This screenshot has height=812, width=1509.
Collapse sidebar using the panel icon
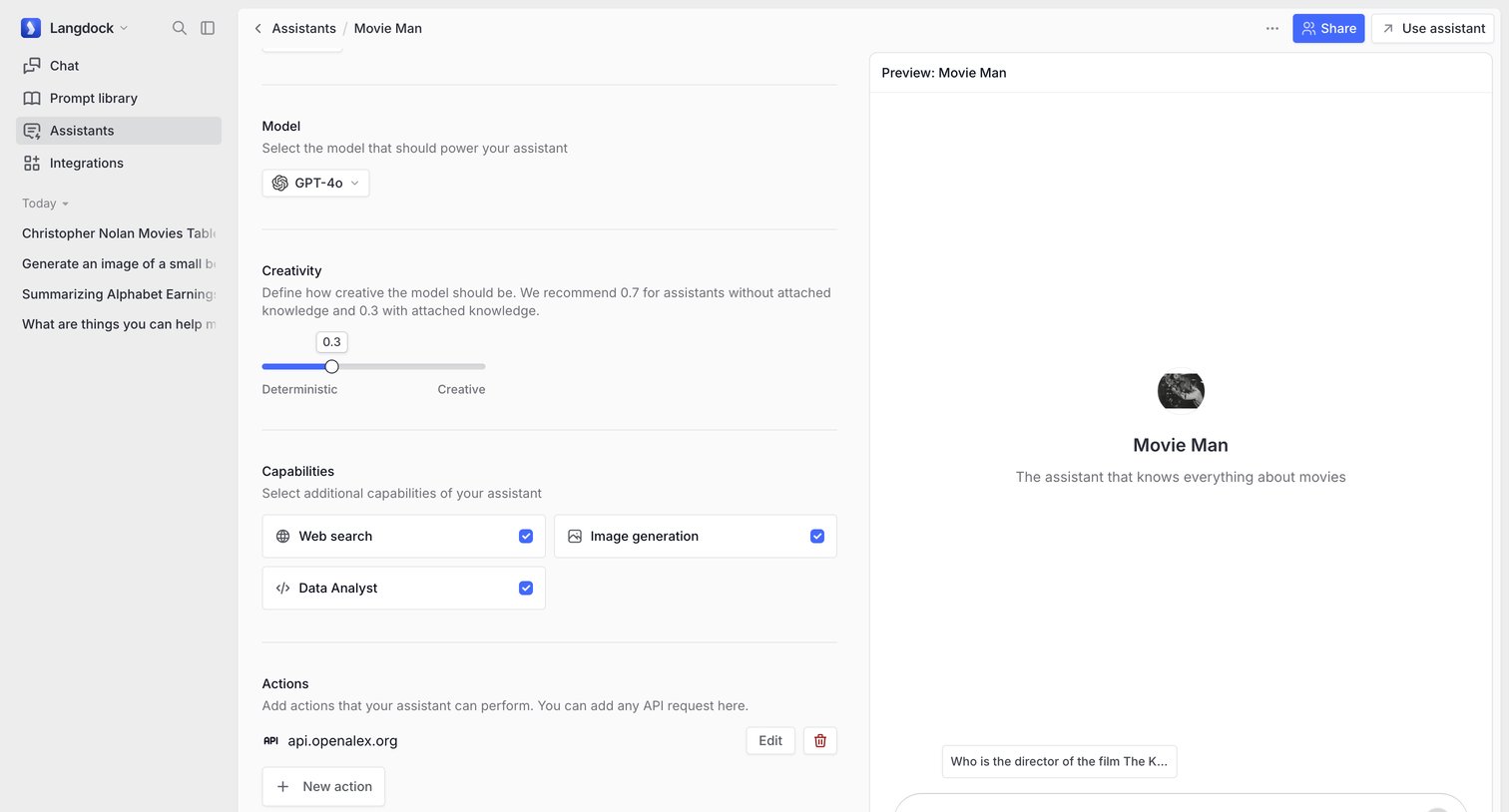point(208,28)
